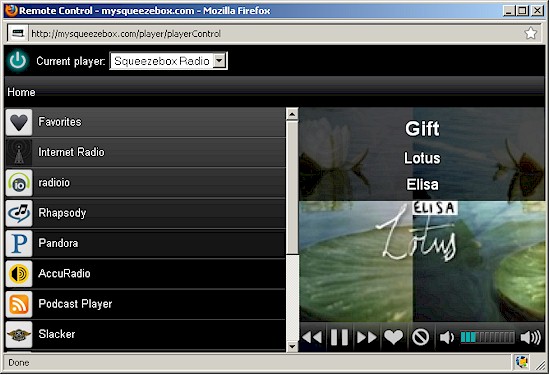The width and height of the screenshot is (550, 375).
Task: Open the Rhapsody menu entry
Action: pos(146,213)
